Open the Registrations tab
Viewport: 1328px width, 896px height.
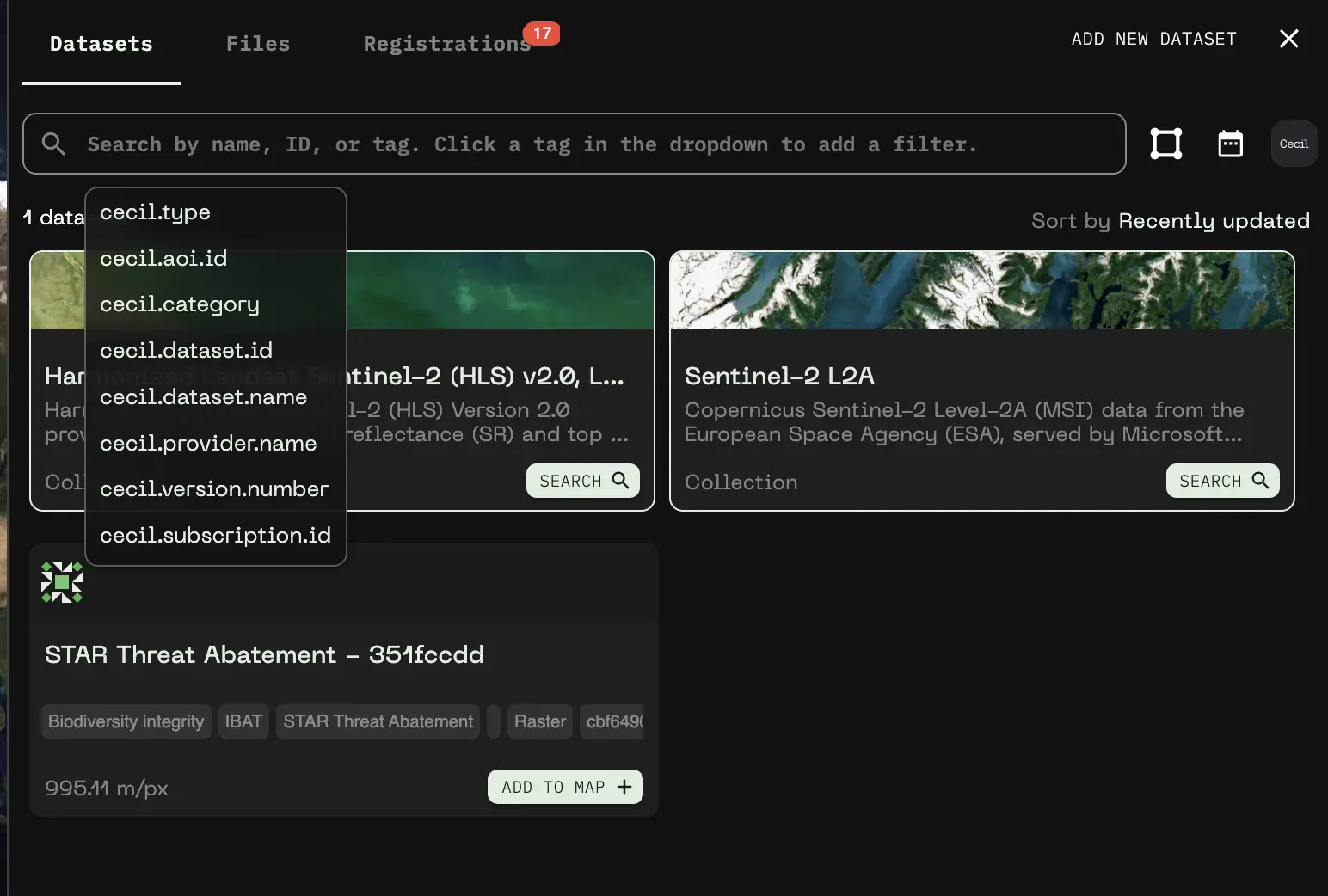coord(446,44)
